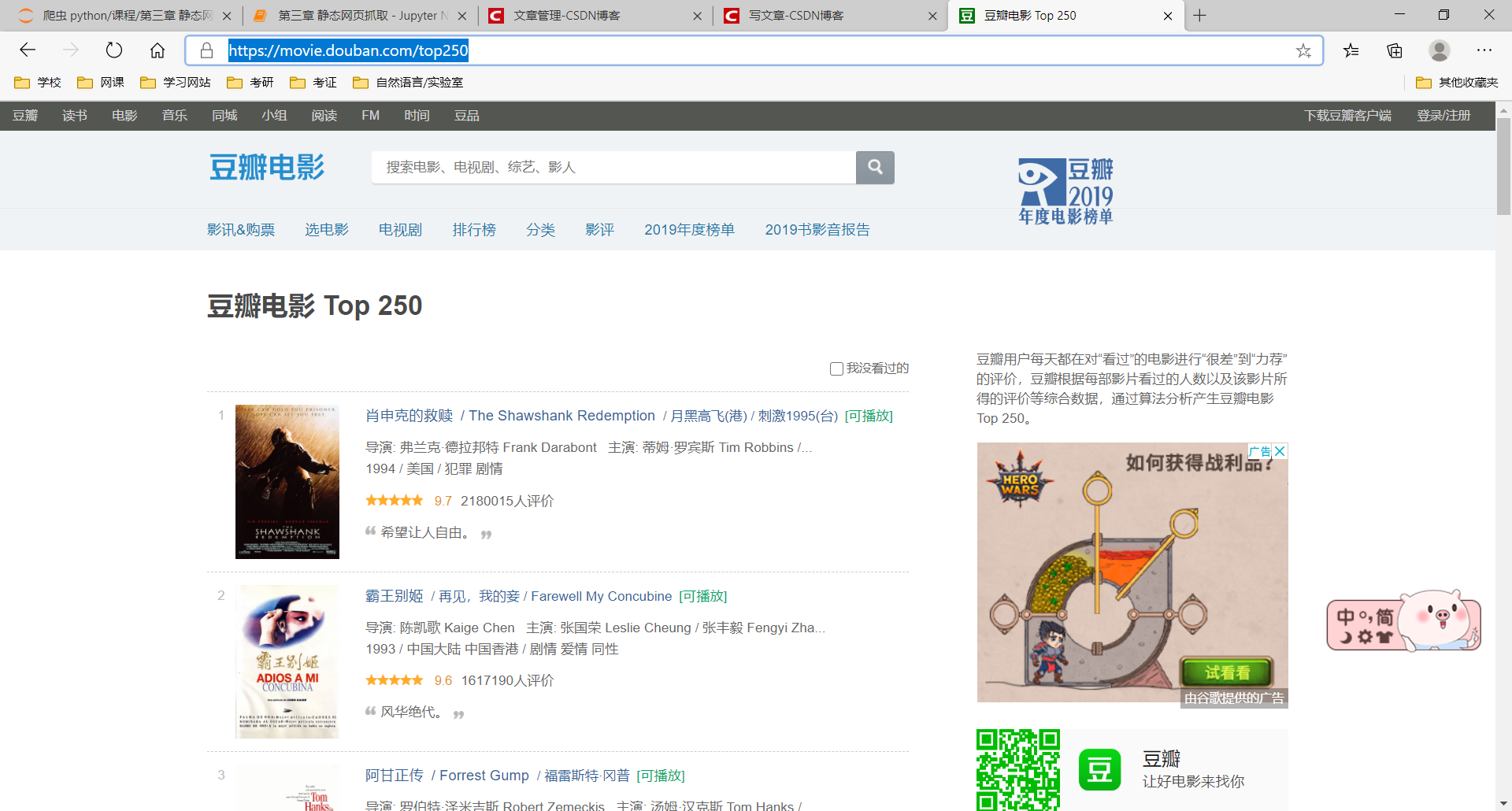This screenshot has width=1512, height=811.
Task: Open the 自然语言/实验室 bookmarks folder
Action: [407, 82]
